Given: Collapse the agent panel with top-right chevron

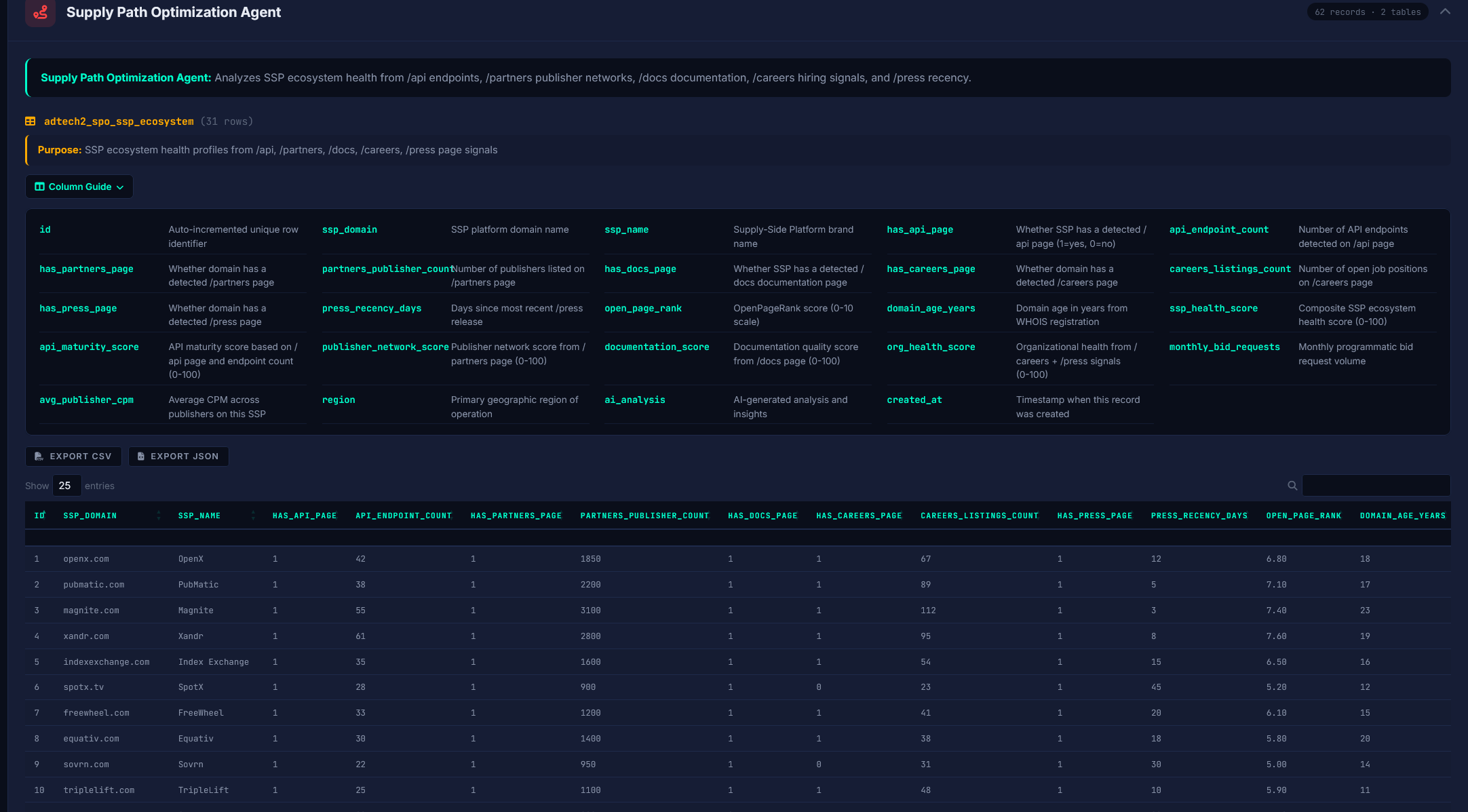Looking at the screenshot, I should (1445, 12).
